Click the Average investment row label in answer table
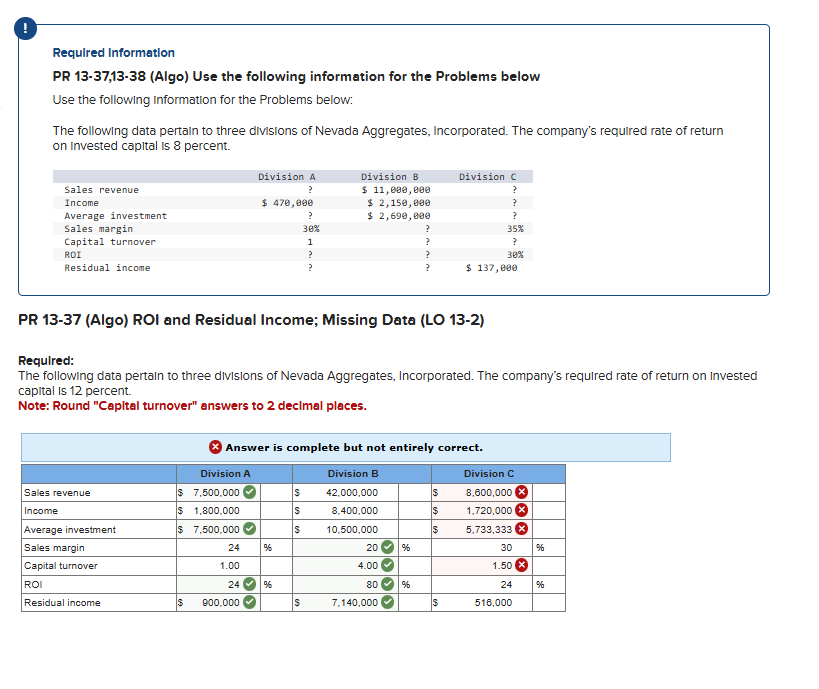The height and width of the screenshot is (689, 819). [70, 530]
